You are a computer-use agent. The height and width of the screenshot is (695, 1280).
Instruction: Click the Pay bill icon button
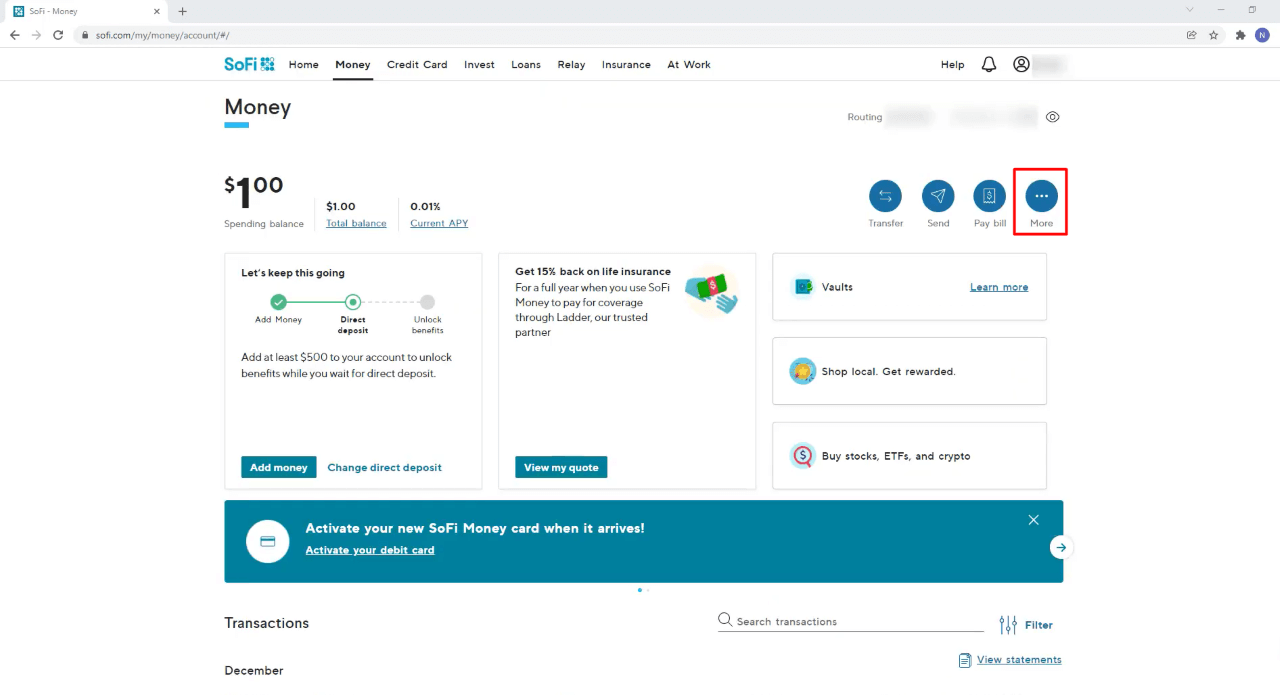990,196
